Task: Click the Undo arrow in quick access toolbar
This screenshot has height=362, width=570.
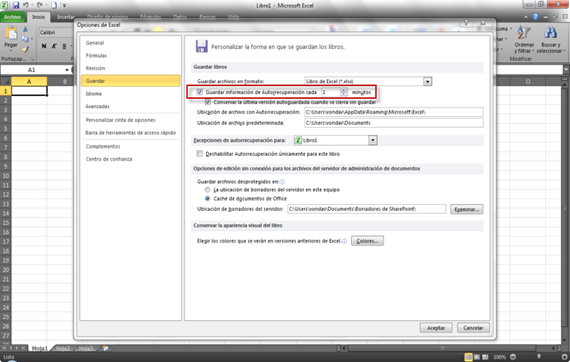Action: (x=26, y=5)
